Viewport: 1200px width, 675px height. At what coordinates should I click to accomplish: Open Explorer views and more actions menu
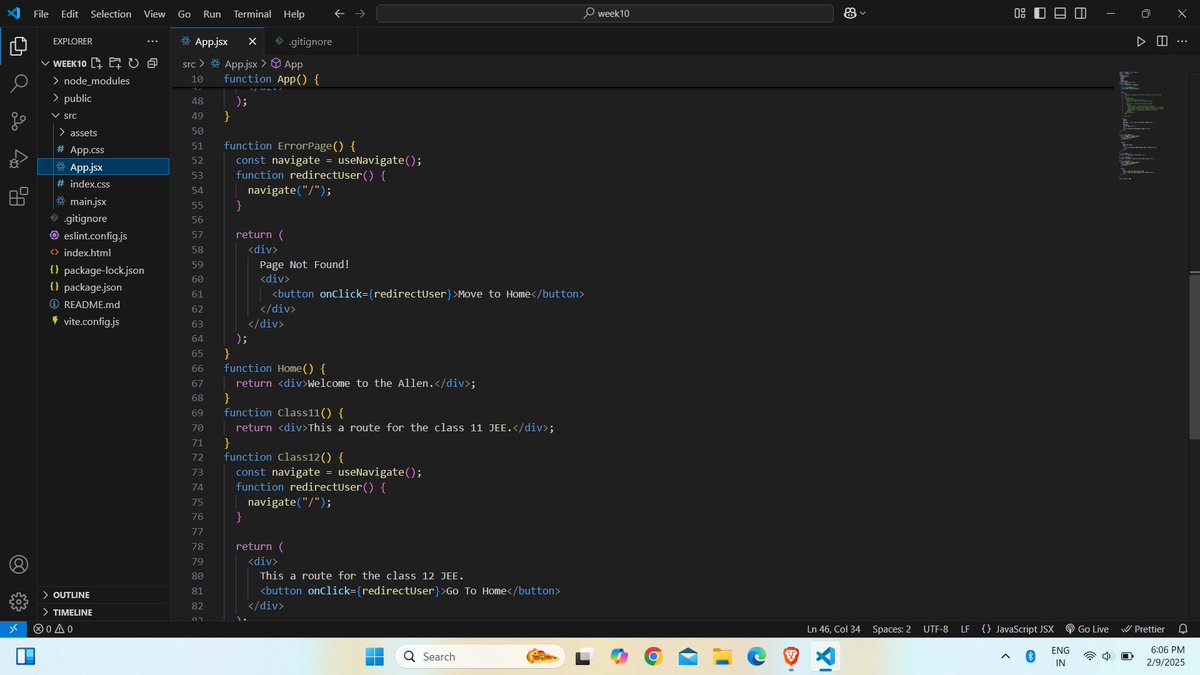tap(152, 42)
